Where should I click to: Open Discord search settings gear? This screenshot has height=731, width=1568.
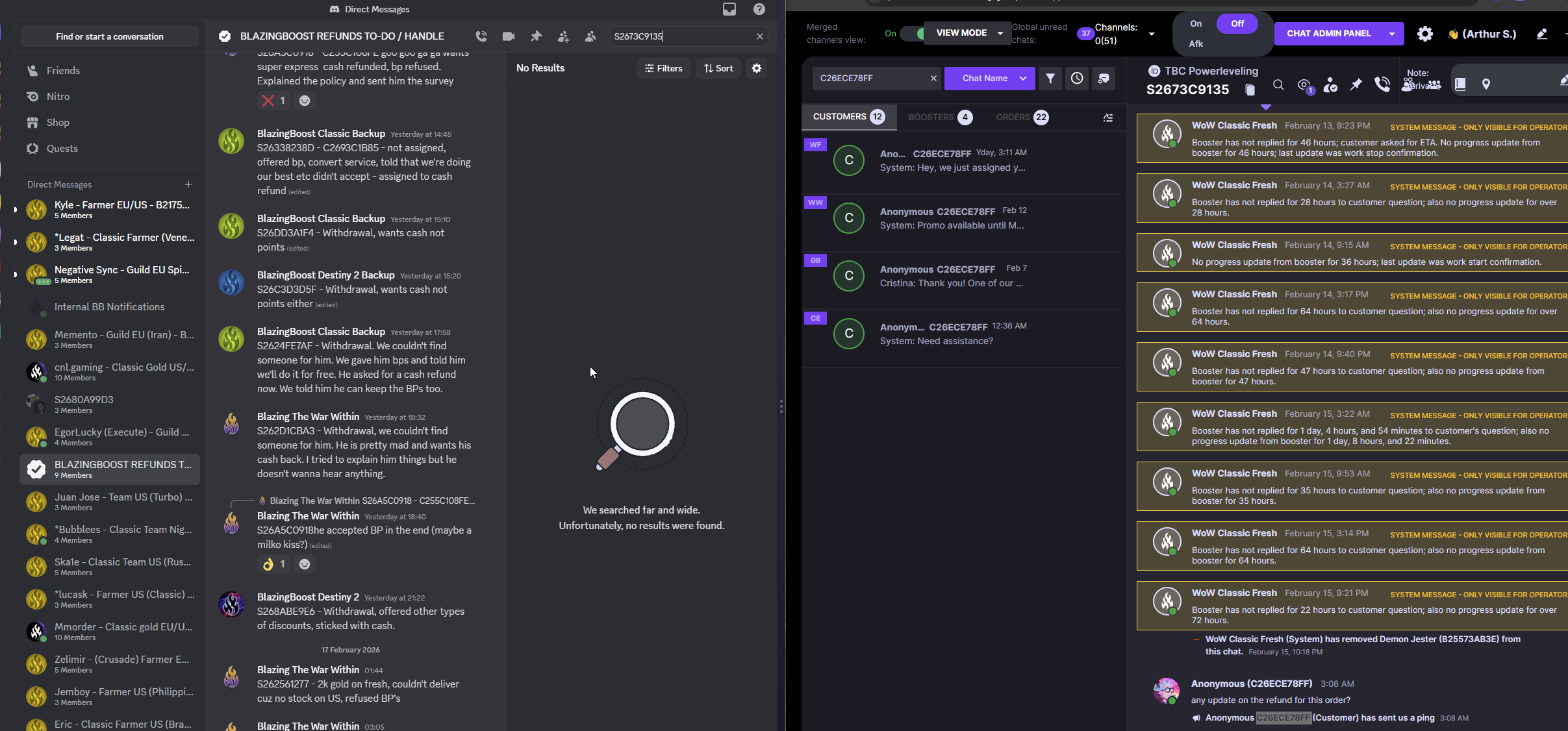tap(757, 68)
